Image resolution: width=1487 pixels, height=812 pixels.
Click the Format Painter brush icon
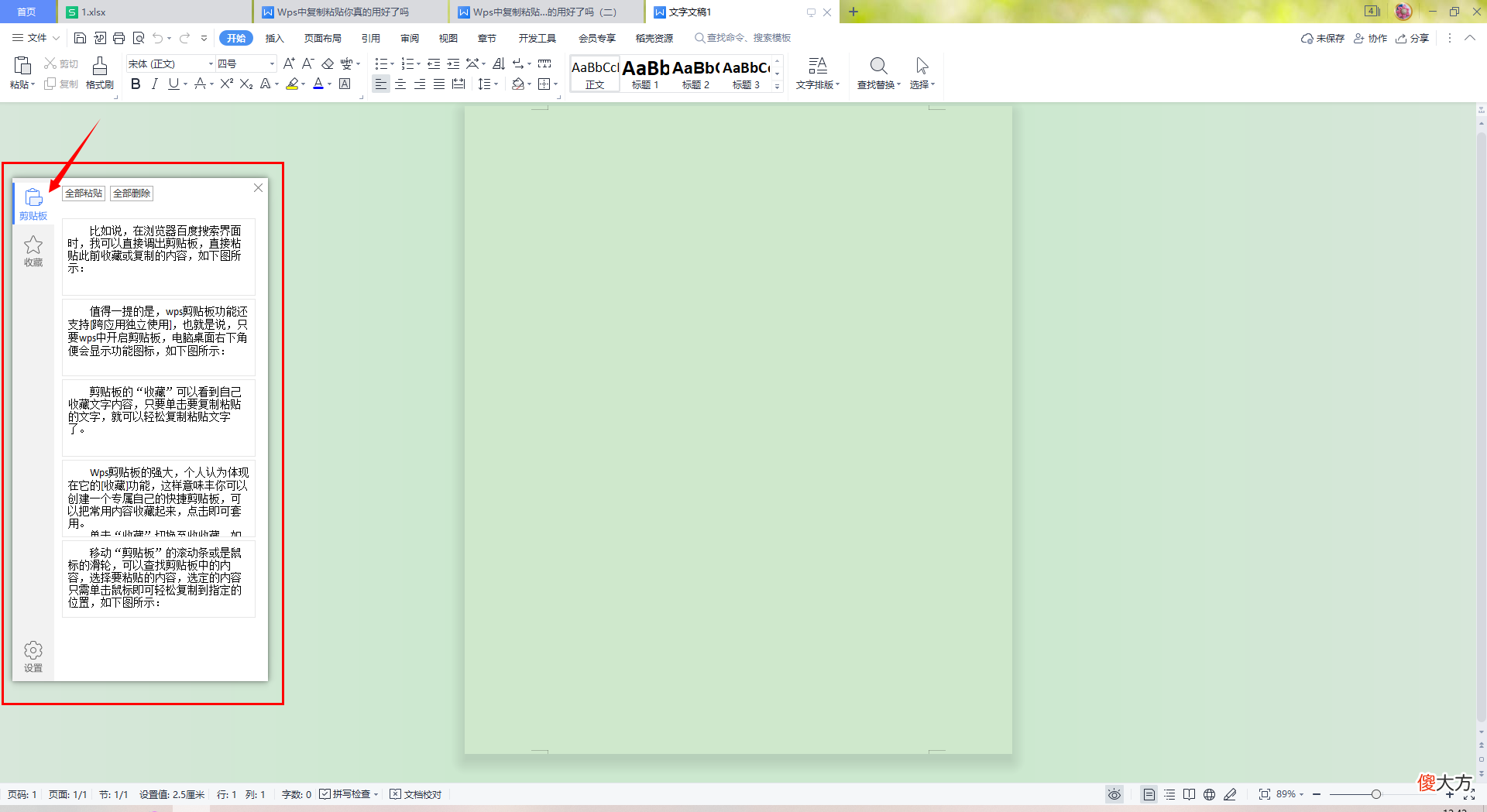[x=99, y=66]
